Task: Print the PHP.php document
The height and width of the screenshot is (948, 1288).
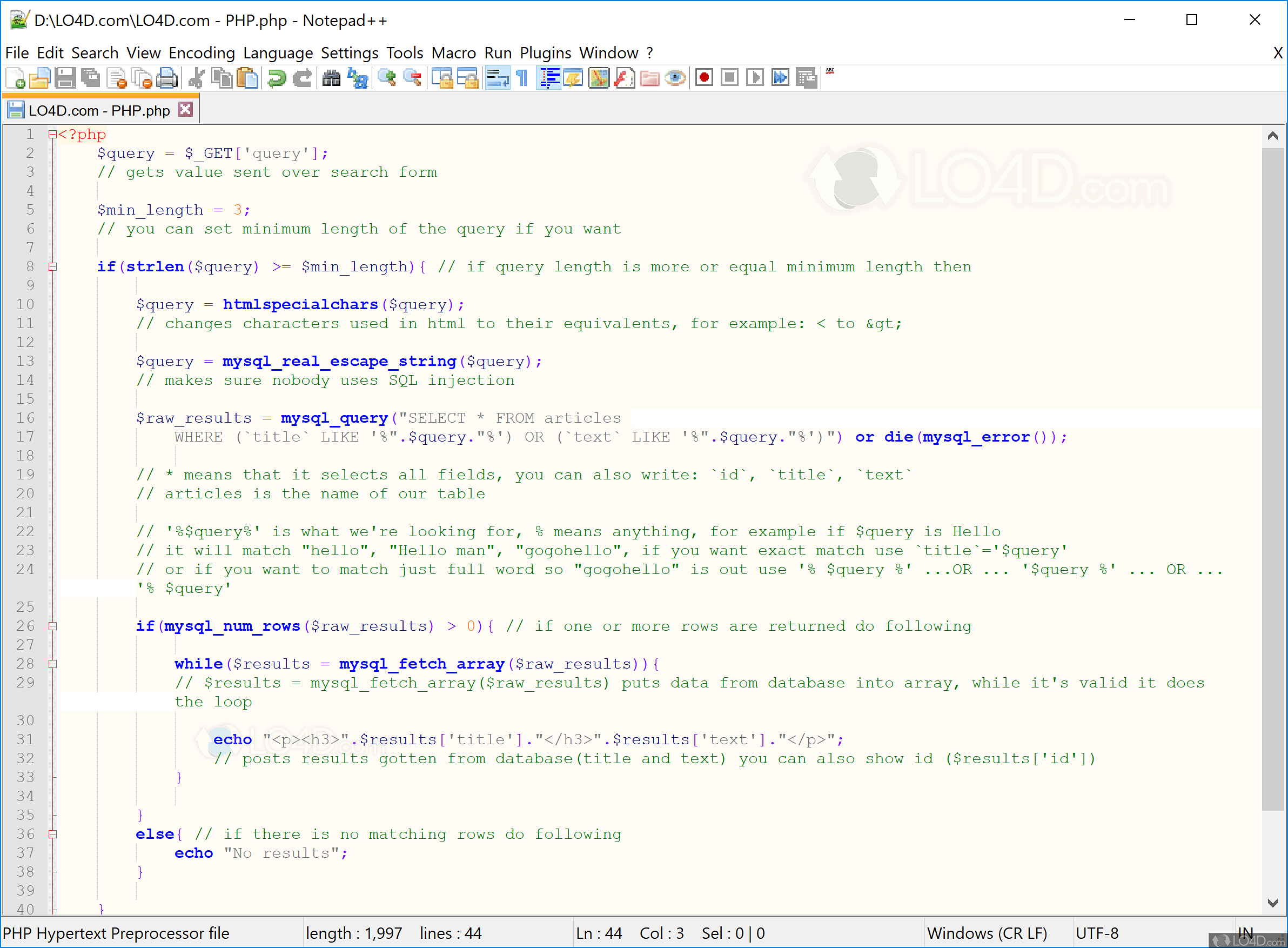Action: point(167,78)
